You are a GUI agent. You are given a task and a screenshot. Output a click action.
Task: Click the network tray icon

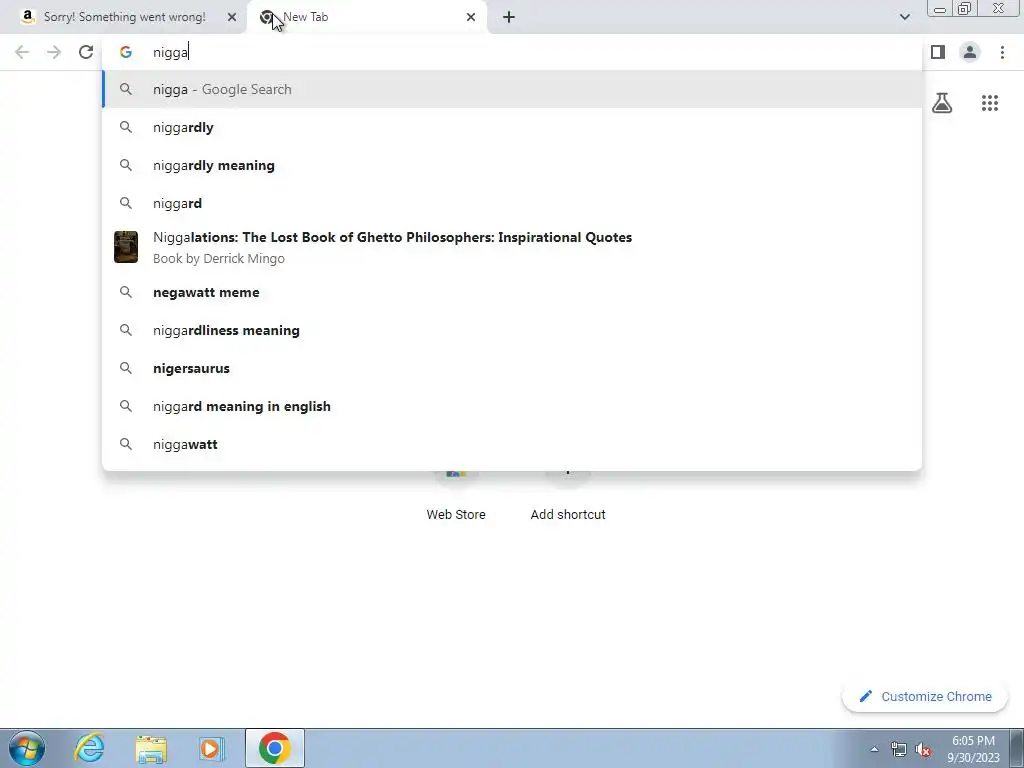coord(899,750)
